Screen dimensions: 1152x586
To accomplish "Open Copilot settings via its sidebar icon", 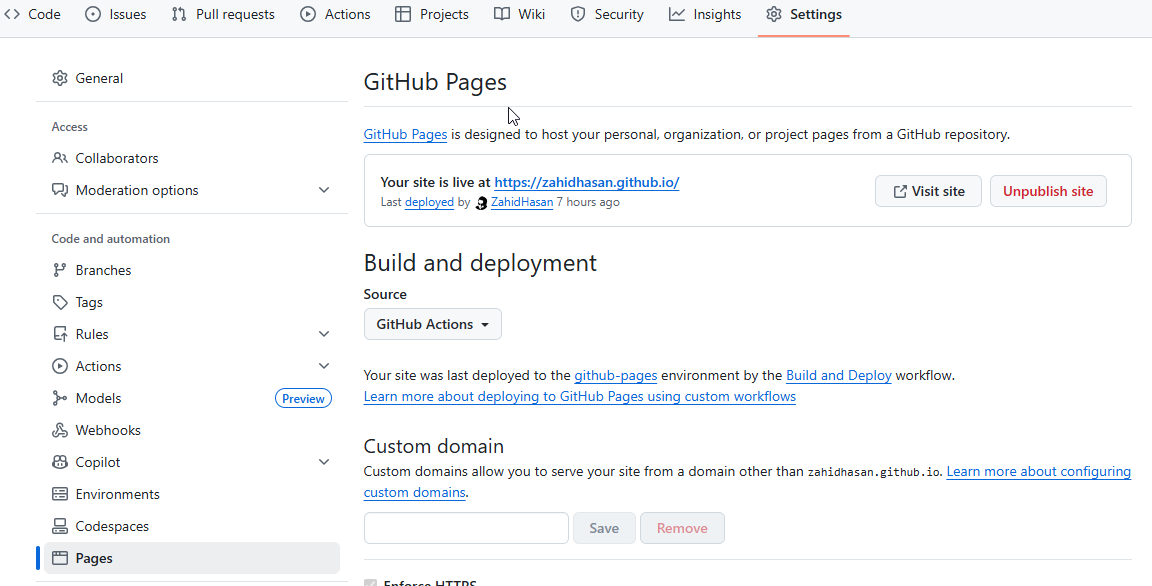I will pos(60,462).
